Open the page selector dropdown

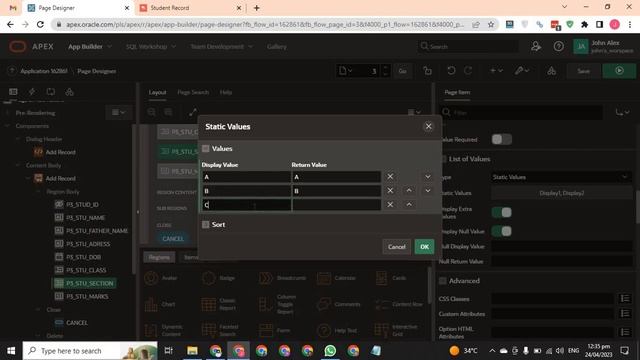coord(345,71)
